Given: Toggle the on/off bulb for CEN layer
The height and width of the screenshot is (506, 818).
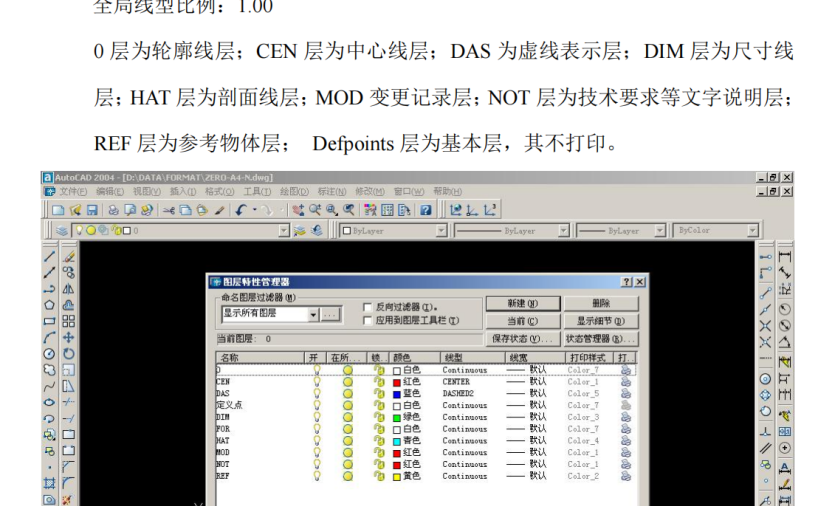Looking at the screenshot, I should 317,381.
